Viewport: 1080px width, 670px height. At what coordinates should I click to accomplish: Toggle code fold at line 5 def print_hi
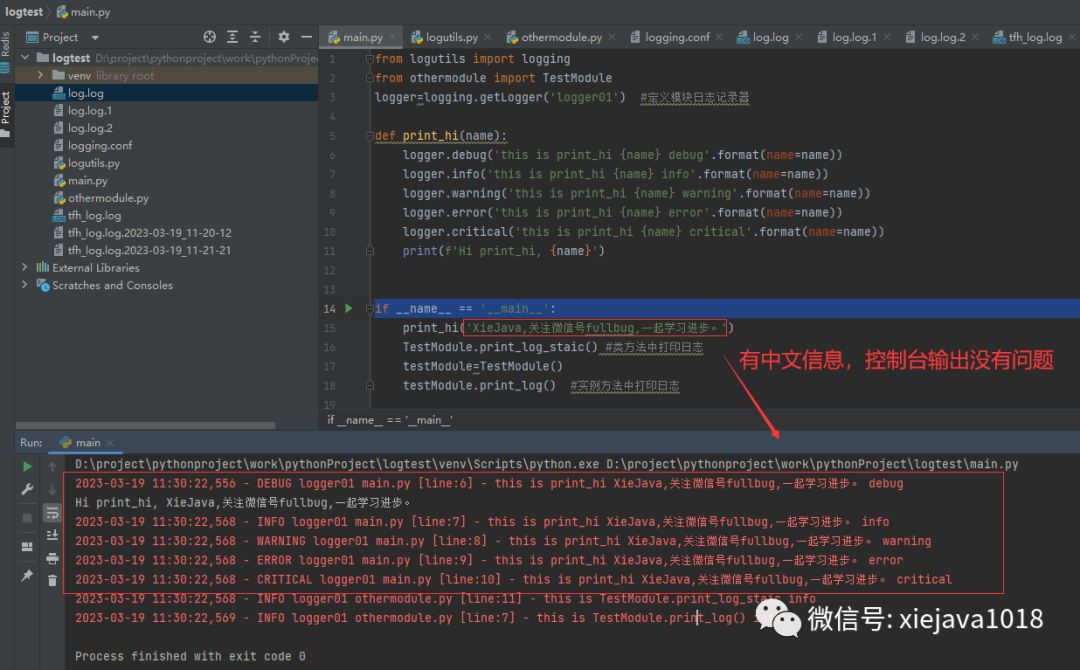pos(369,136)
